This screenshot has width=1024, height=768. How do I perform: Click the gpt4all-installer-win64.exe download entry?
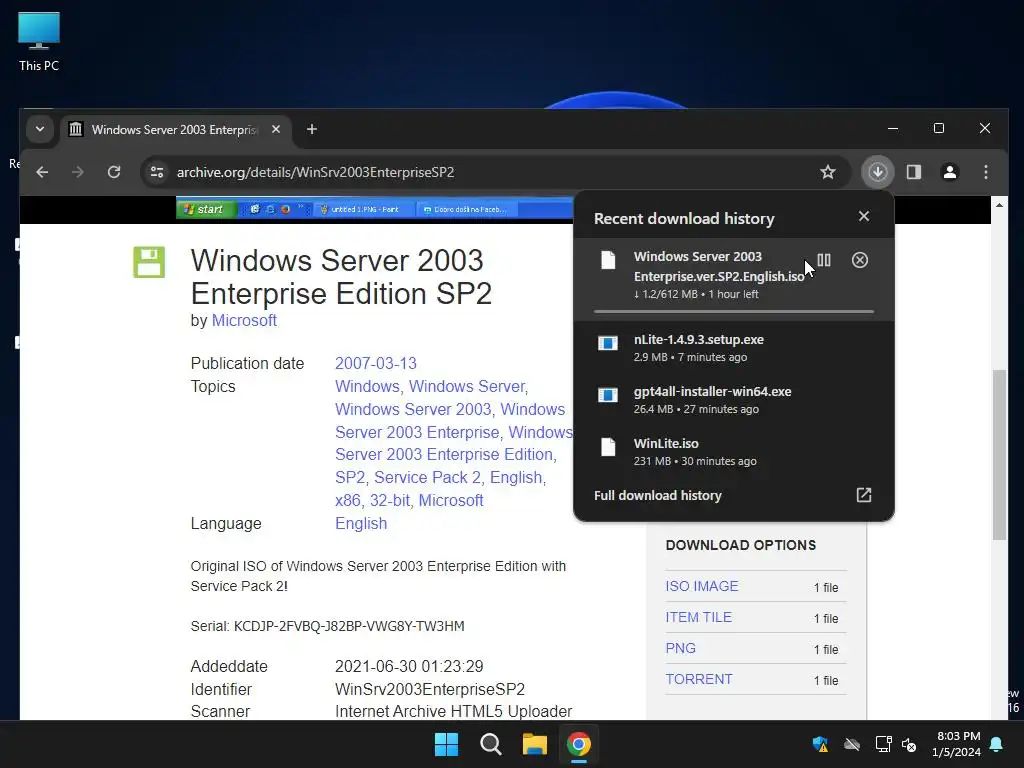coord(733,400)
